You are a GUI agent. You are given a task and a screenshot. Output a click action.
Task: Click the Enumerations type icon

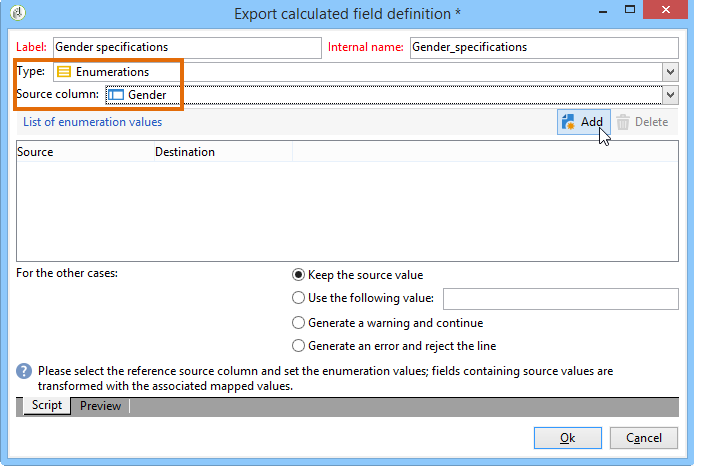tap(63, 72)
